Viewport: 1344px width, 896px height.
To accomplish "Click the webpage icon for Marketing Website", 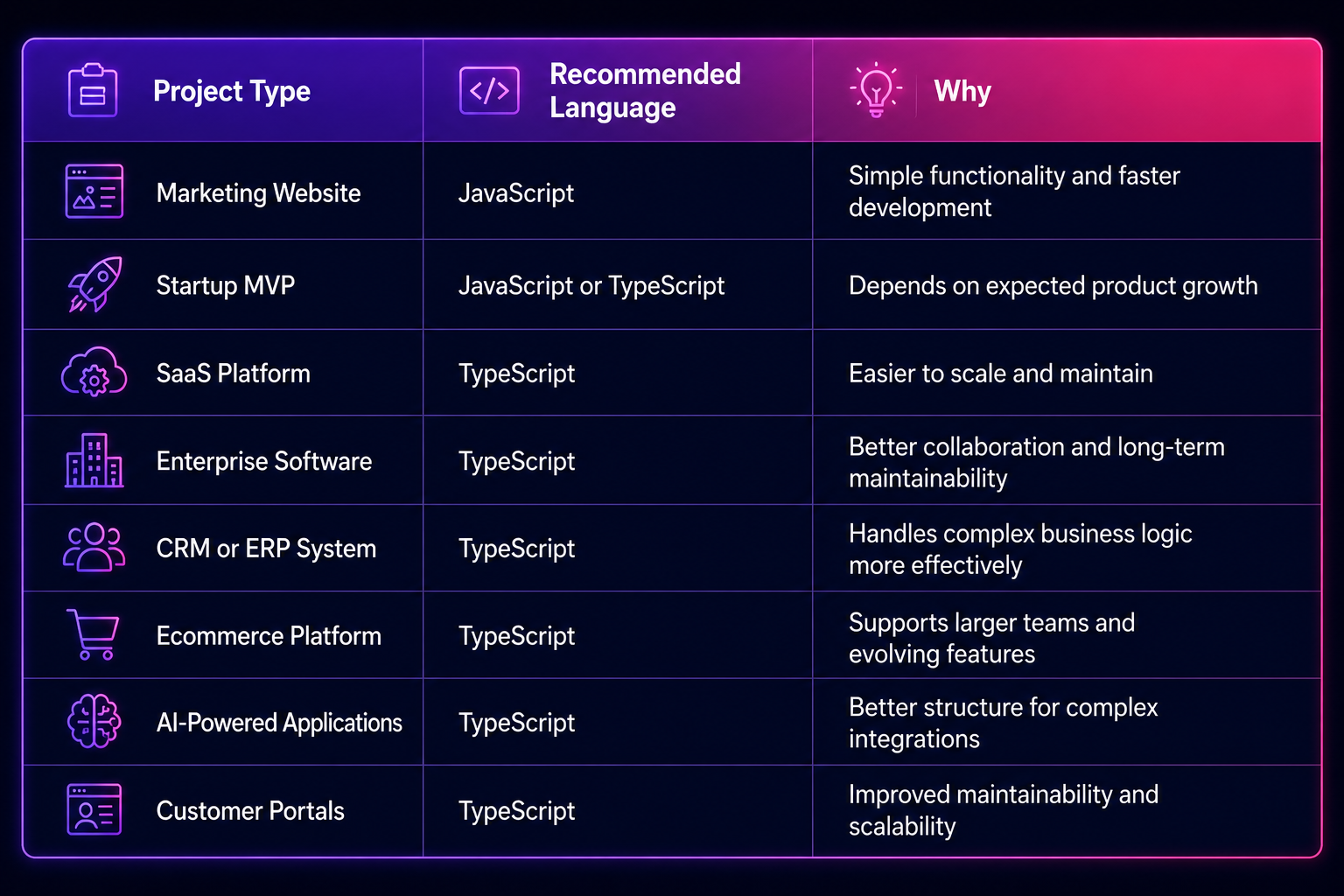I will click(94, 191).
